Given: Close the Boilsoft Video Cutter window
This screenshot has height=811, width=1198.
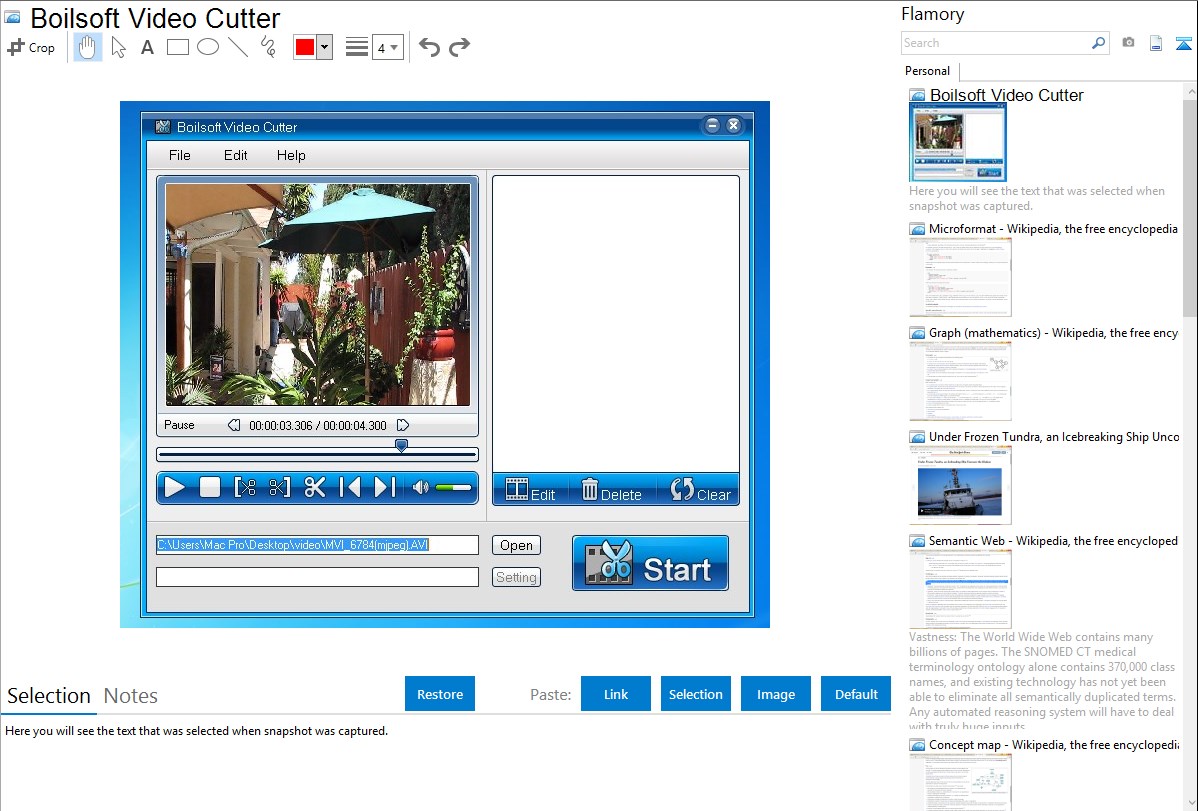Looking at the screenshot, I should [733, 125].
